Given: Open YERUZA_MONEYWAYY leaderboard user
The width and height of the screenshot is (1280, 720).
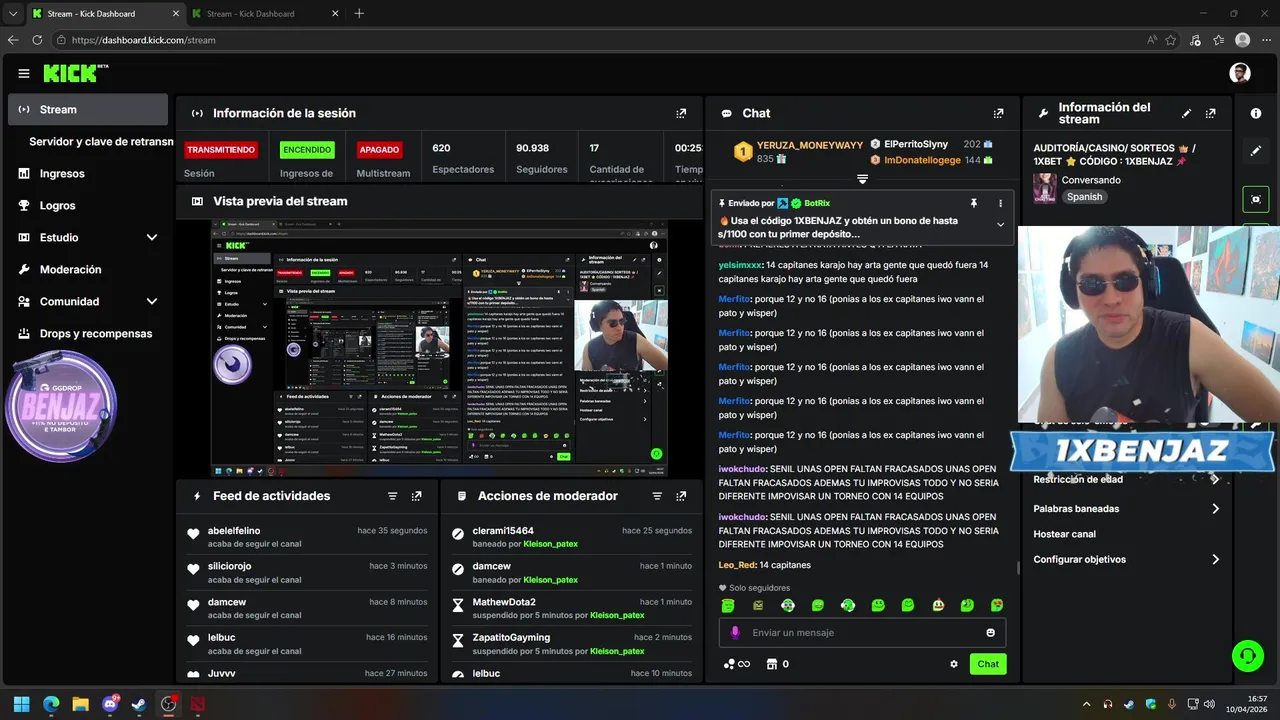Looking at the screenshot, I should (809, 145).
